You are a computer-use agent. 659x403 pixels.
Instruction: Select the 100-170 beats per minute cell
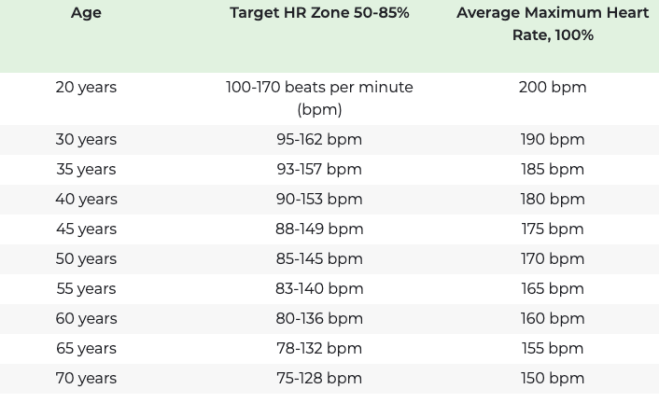click(319, 97)
